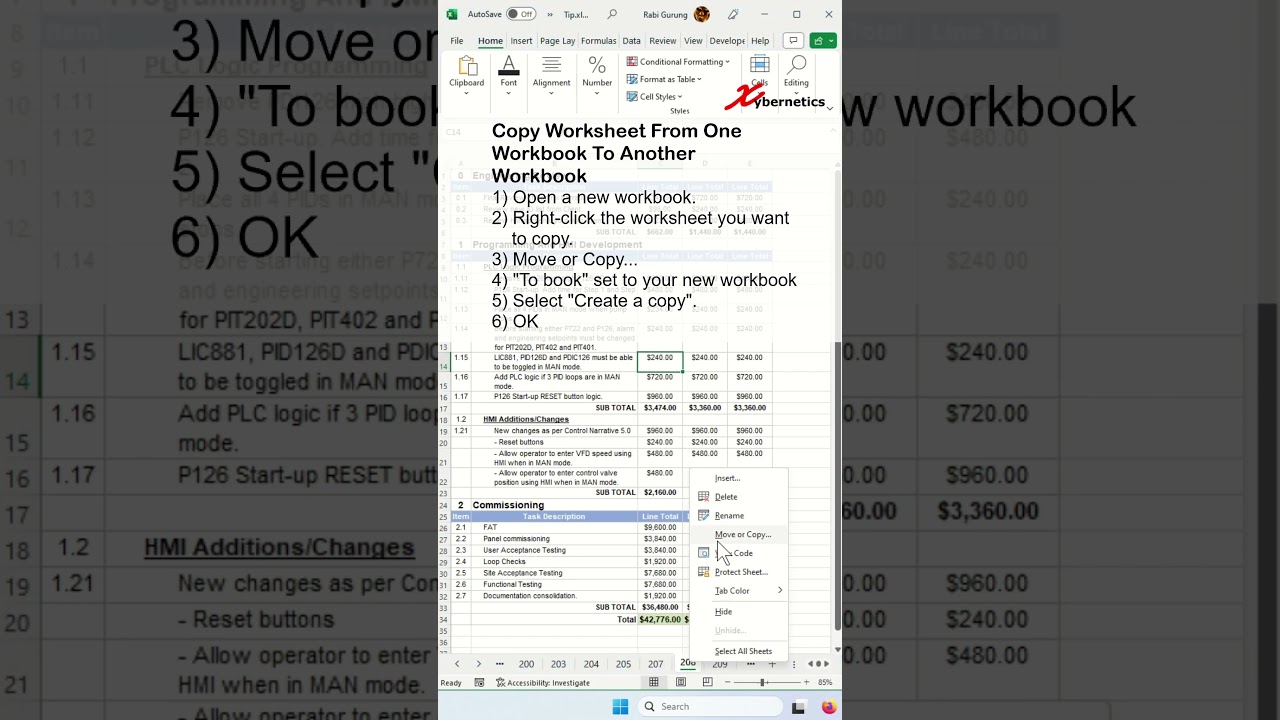1280x720 pixels.
Task: Open the Format as Table dropdown
Action: (x=664, y=79)
